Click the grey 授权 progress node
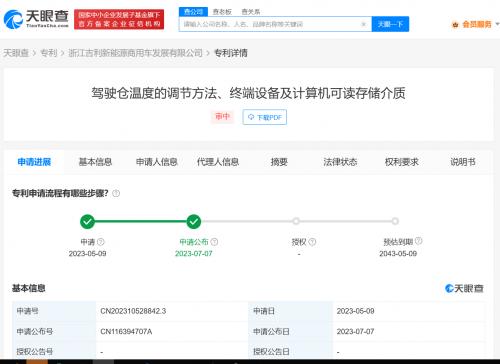The image size is (500, 364). (x=296, y=221)
